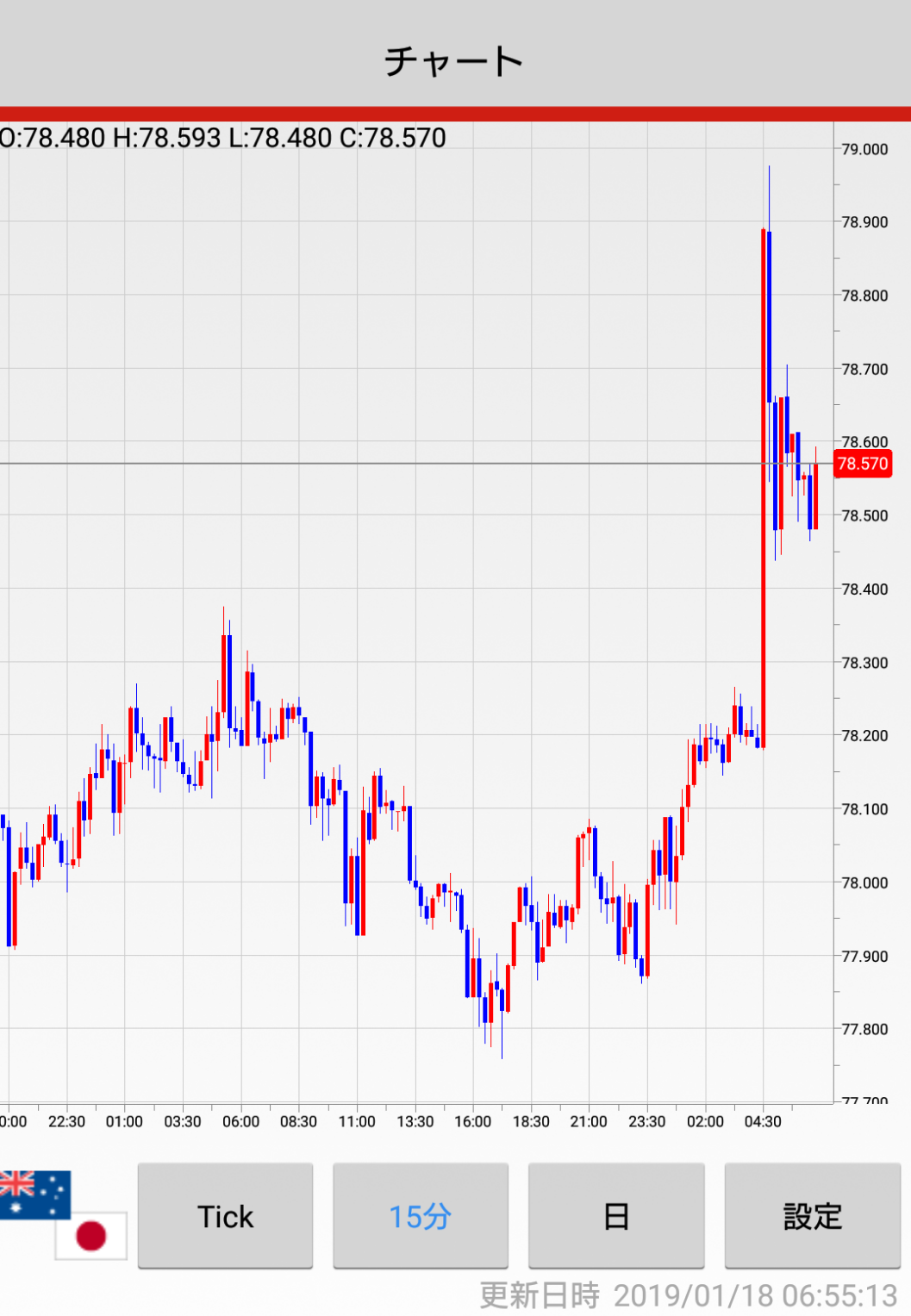Image resolution: width=911 pixels, height=1316 pixels.
Task: Switch to the 日 daily timeframe
Action: coord(615,1216)
